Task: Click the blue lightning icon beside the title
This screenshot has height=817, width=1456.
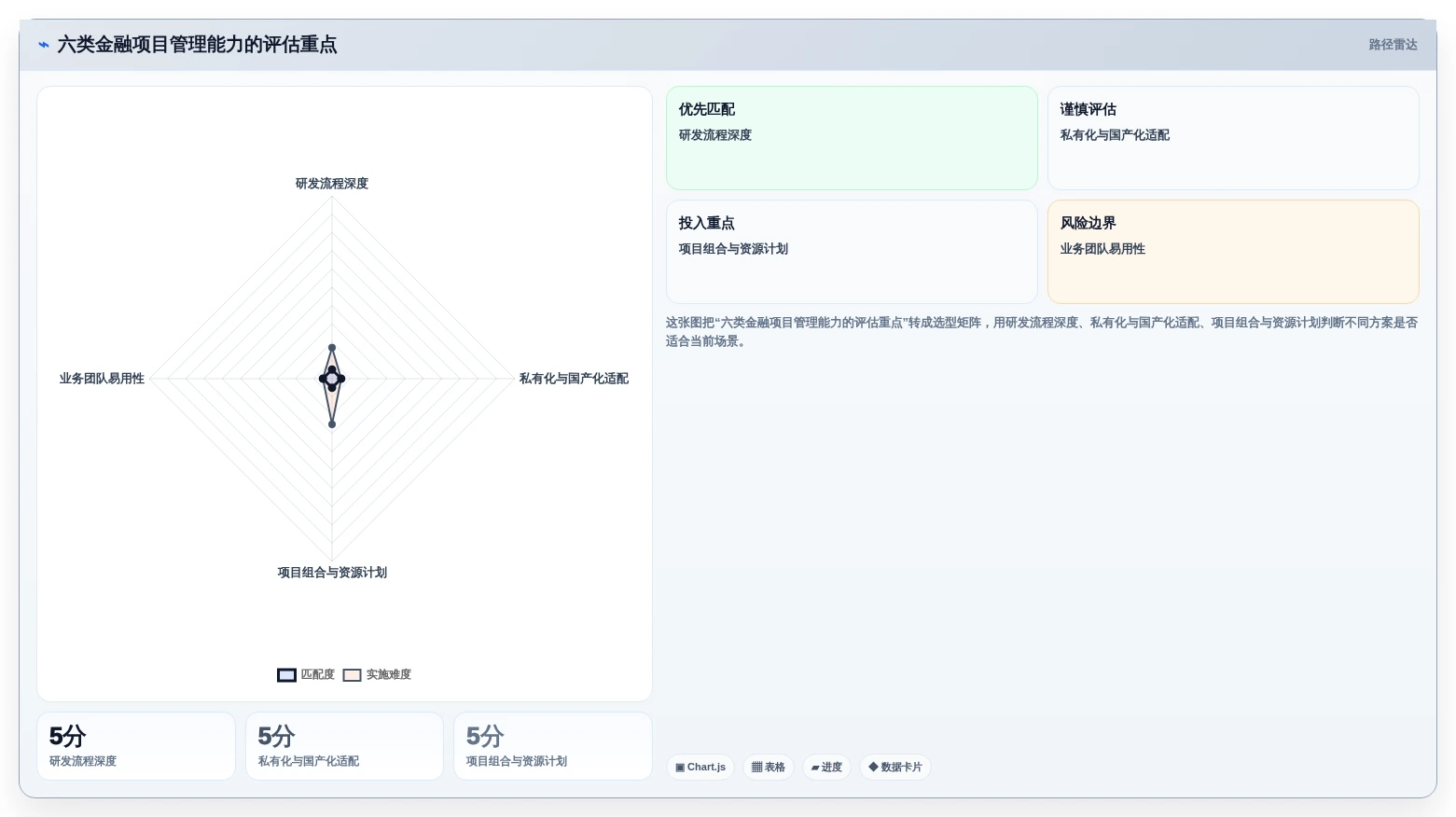Action: coord(44,45)
